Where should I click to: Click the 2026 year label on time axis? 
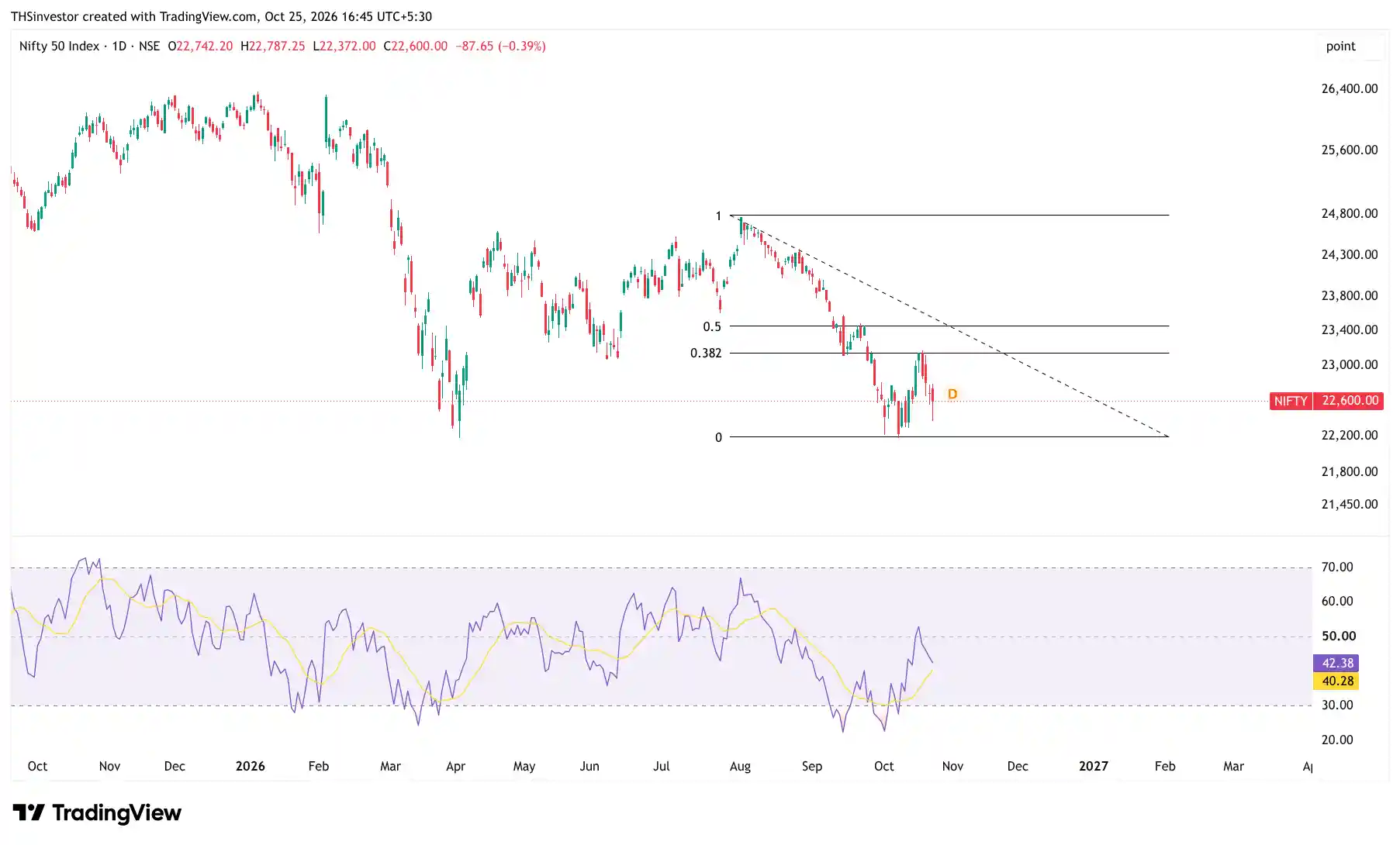[250, 766]
